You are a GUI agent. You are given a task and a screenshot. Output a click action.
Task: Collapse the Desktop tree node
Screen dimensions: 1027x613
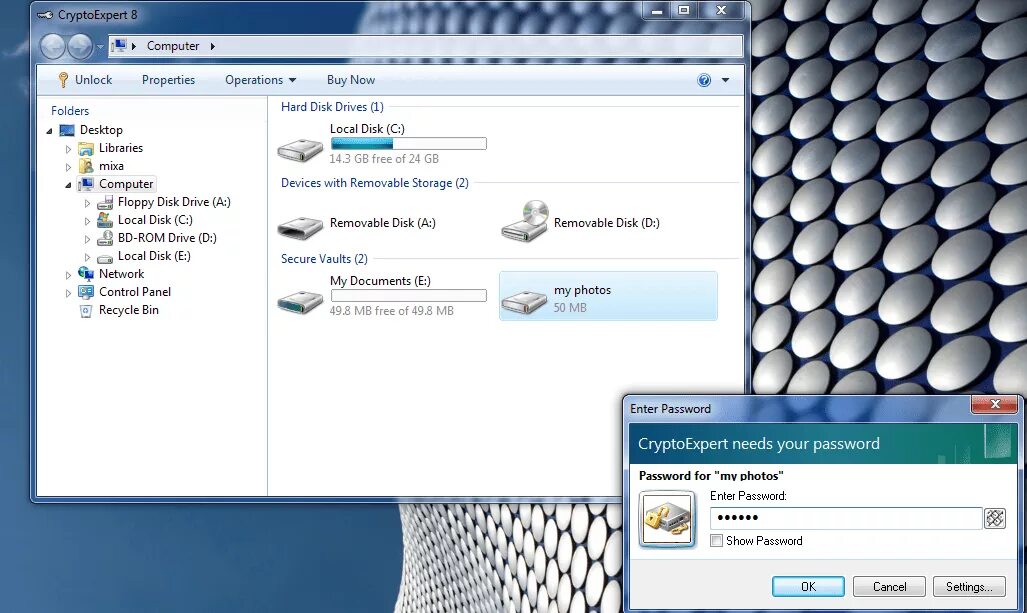coord(49,131)
